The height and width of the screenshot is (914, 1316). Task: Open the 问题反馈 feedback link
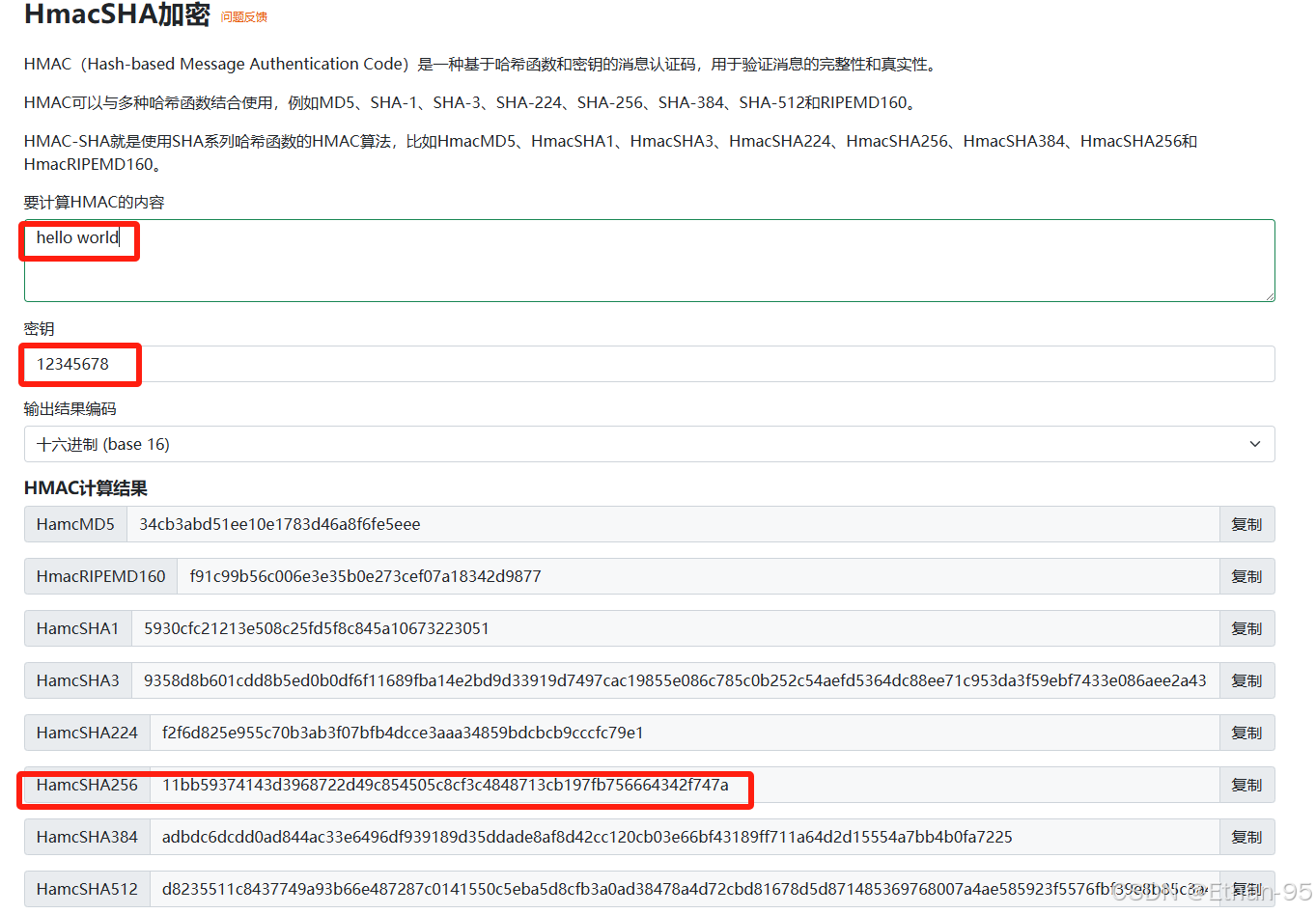(243, 16)
